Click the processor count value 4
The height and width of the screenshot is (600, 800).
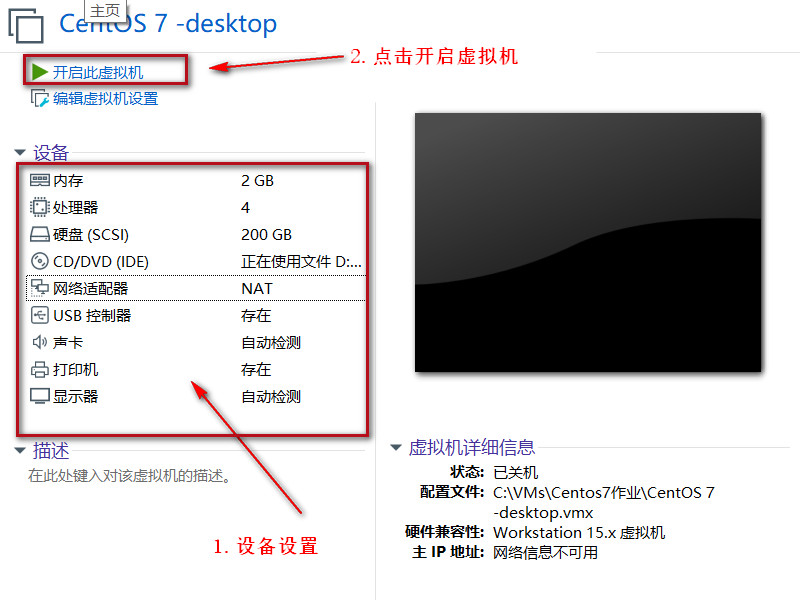245,208
